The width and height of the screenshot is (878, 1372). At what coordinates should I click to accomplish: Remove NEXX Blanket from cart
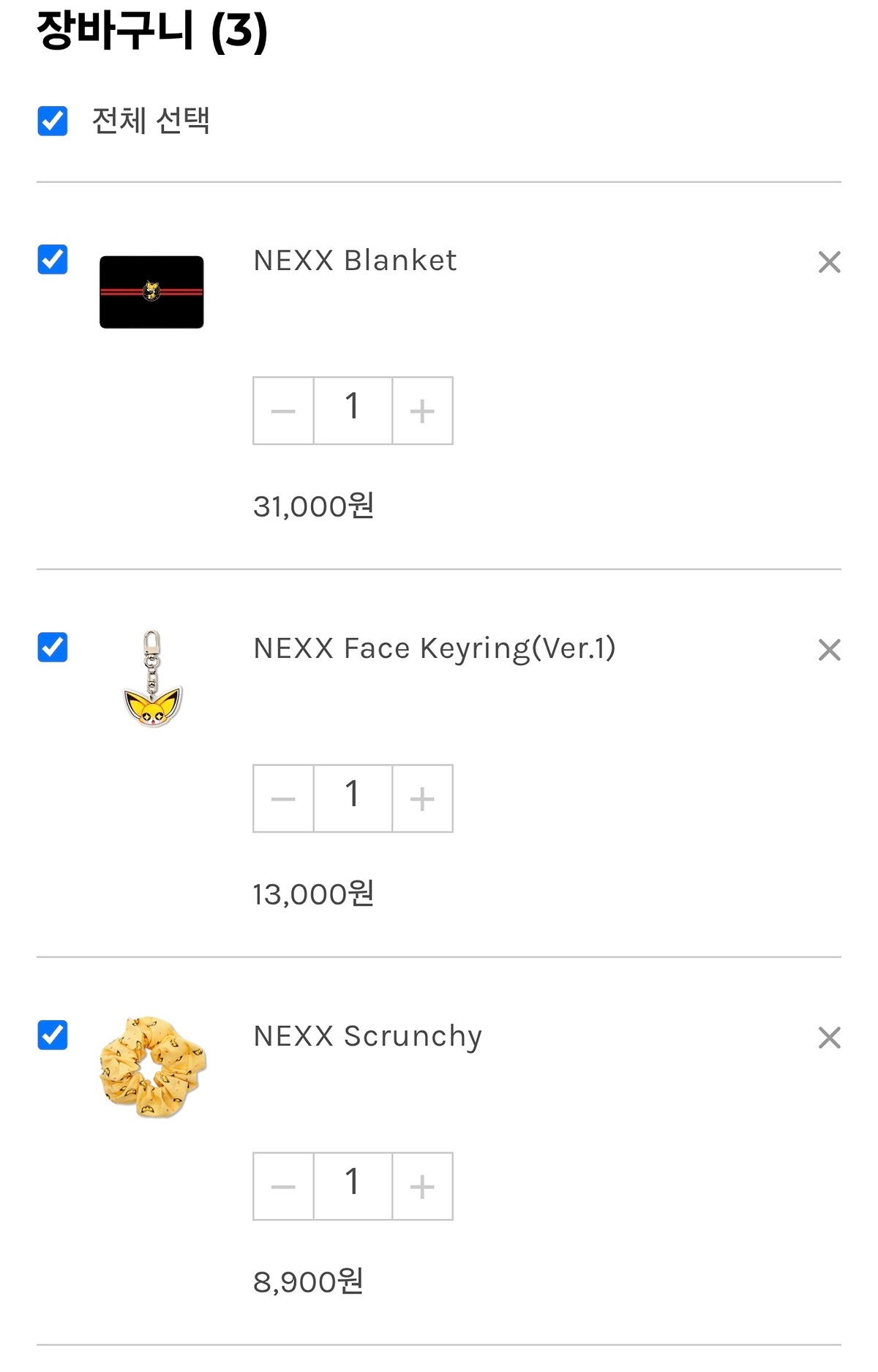coord(829,262)
